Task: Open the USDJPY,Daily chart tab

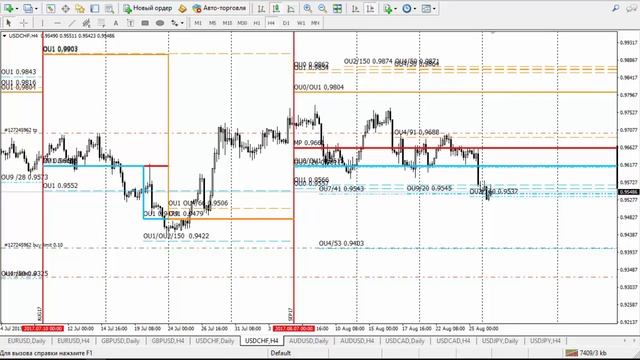Action: coord(500,340)
